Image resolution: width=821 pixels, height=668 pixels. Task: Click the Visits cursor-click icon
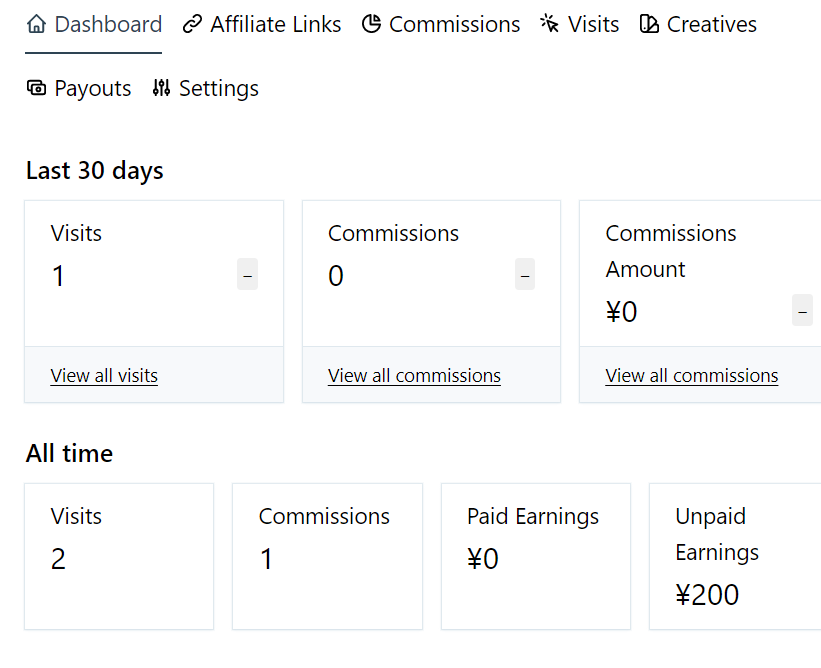[x=550, y=24]
